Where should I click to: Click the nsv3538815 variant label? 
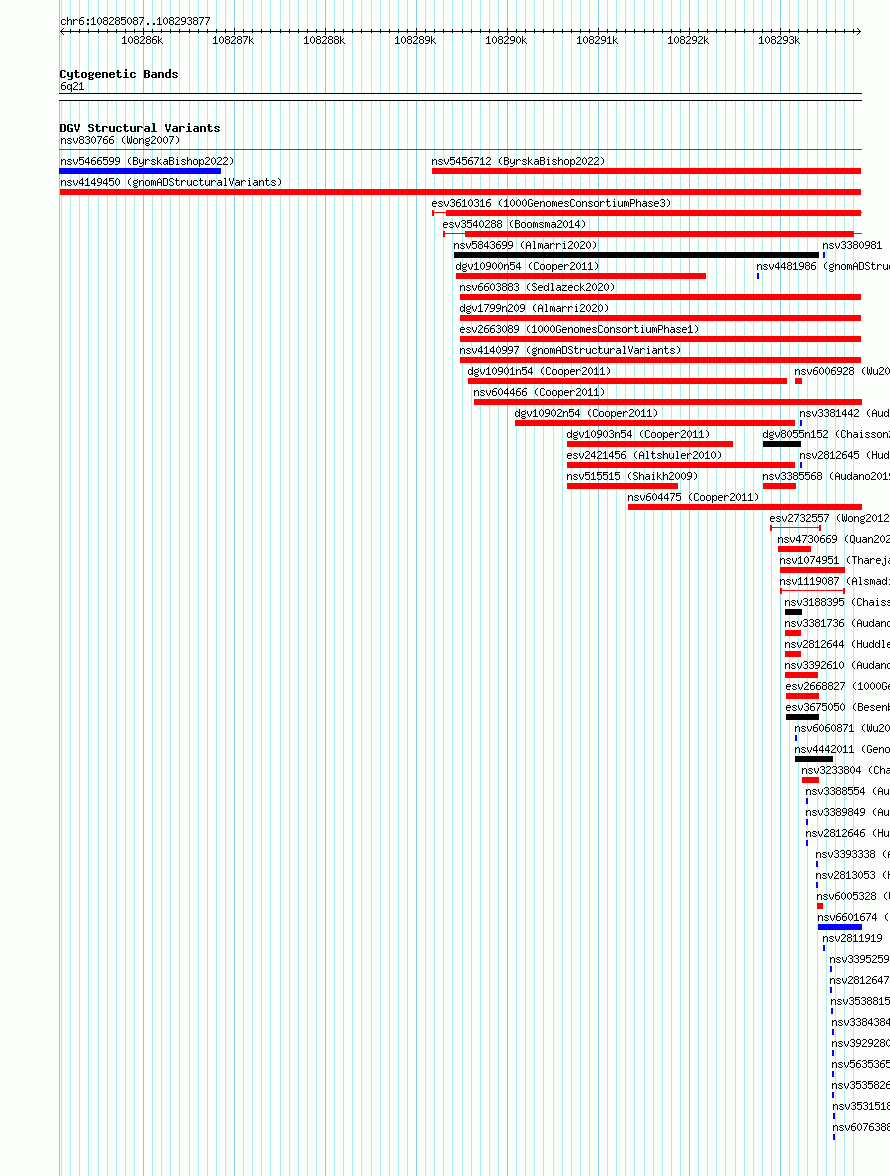(x=861, y=1001)
